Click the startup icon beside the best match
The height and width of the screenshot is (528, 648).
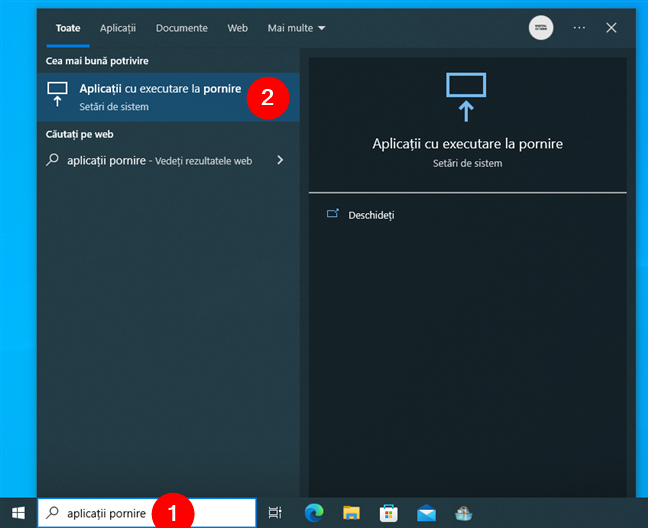tap(57, 95)
